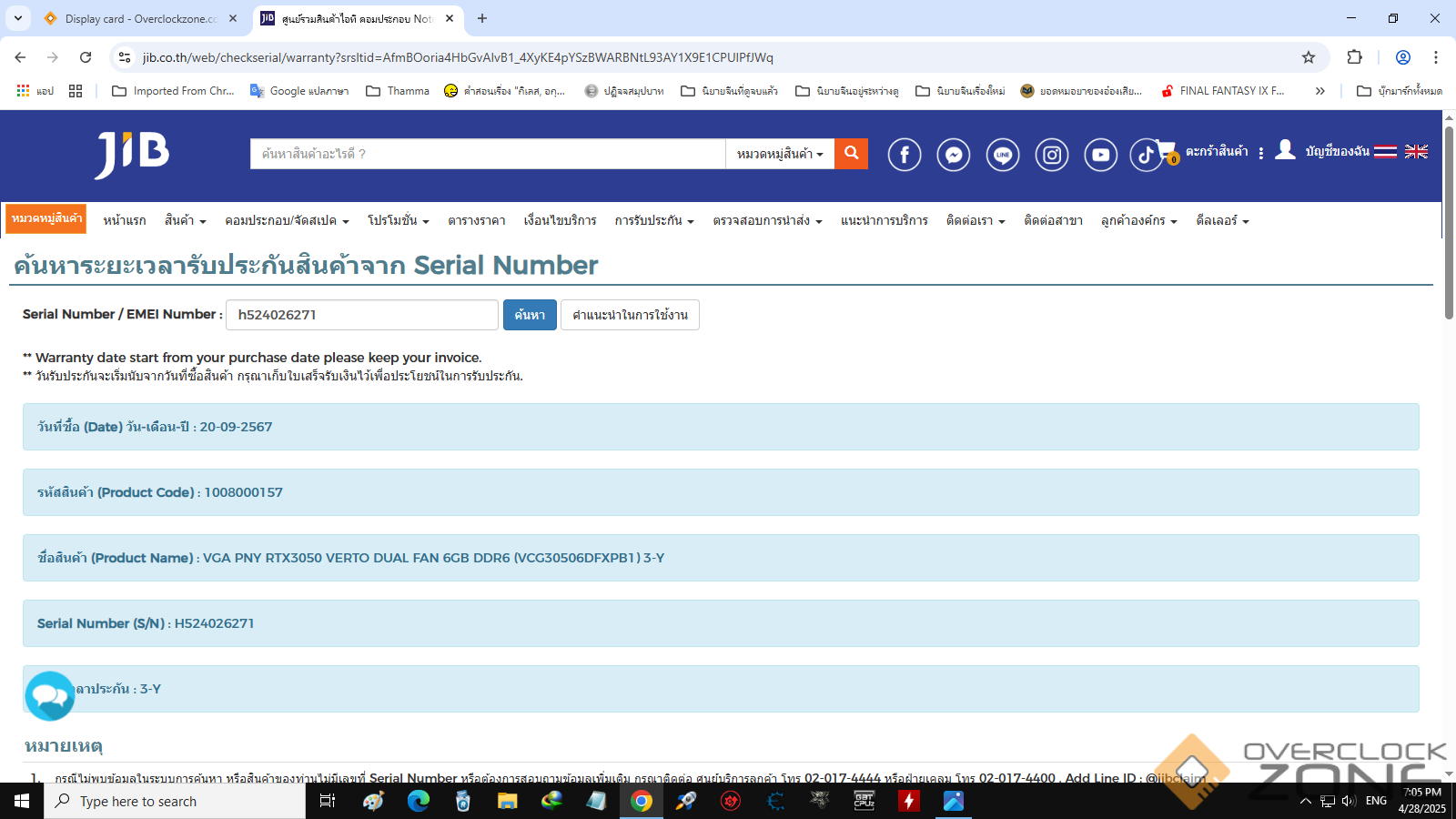Switch site language to Thai flag
Viewport: 1456px width, 819px height.
(1385, 152)
